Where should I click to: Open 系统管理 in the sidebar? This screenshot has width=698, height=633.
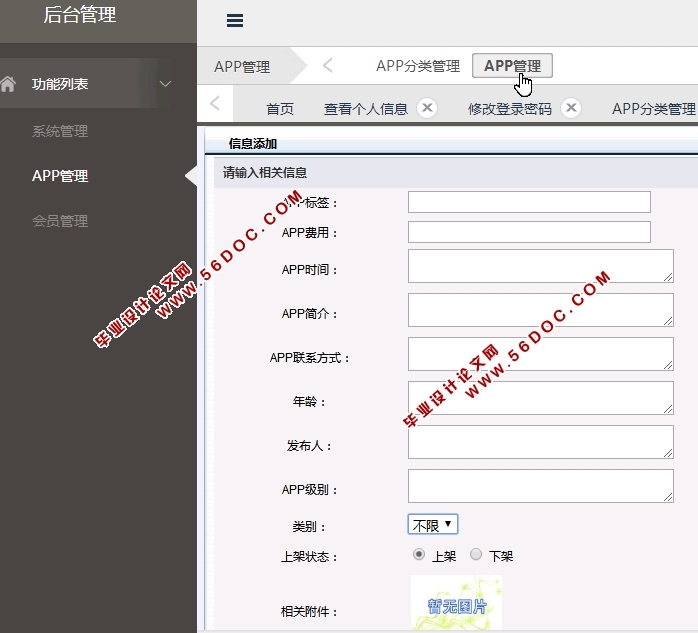[60, 131]
